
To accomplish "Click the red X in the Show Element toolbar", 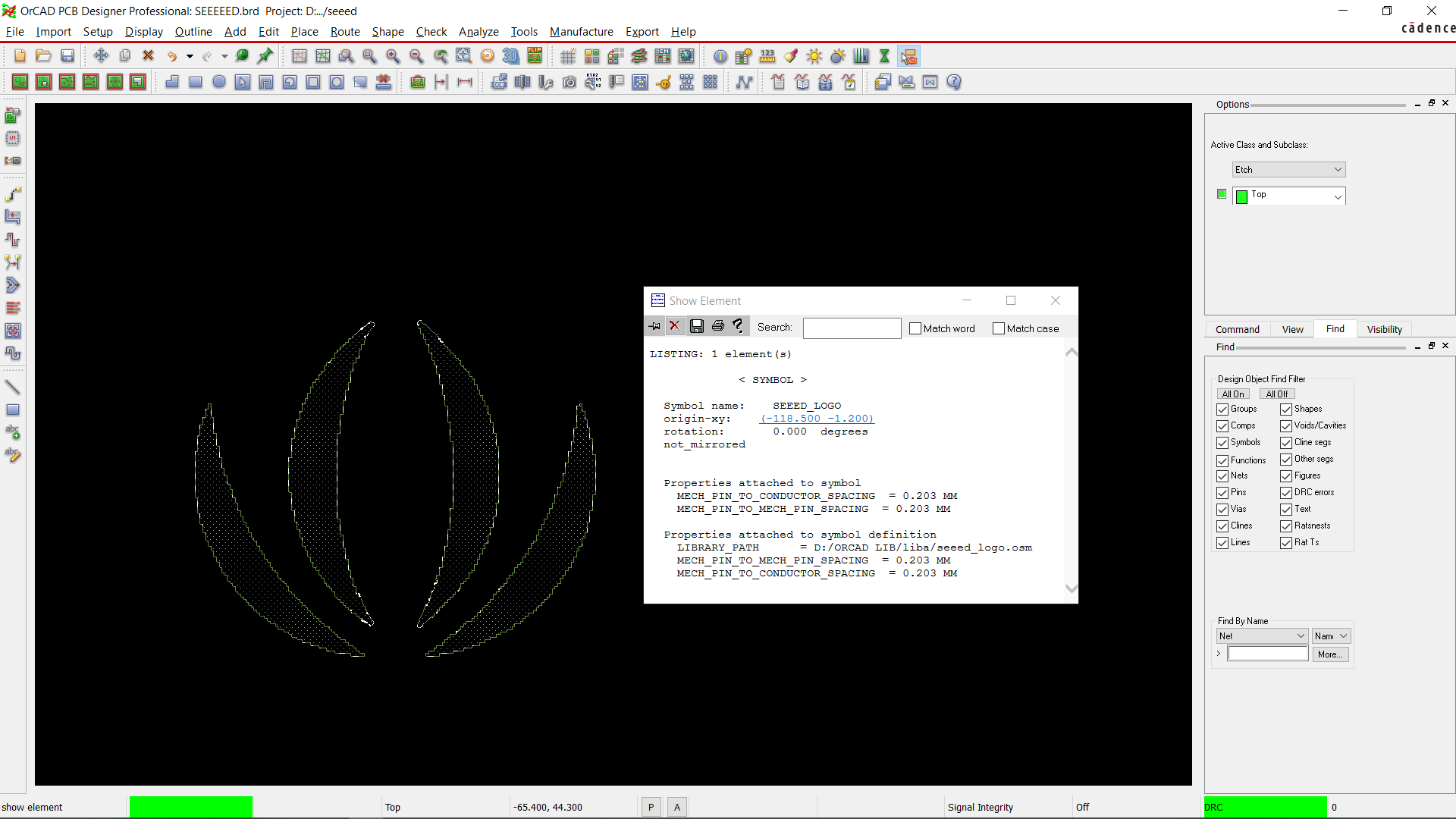I will tap(674, 326).
